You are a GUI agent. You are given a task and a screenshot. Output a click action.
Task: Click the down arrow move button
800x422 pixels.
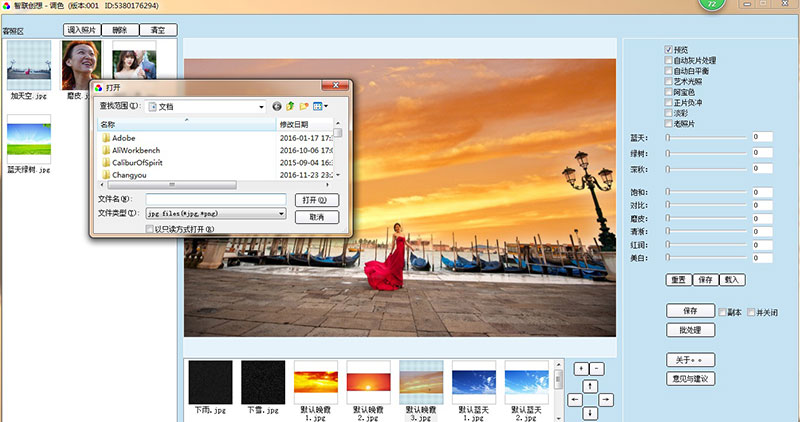590,413
